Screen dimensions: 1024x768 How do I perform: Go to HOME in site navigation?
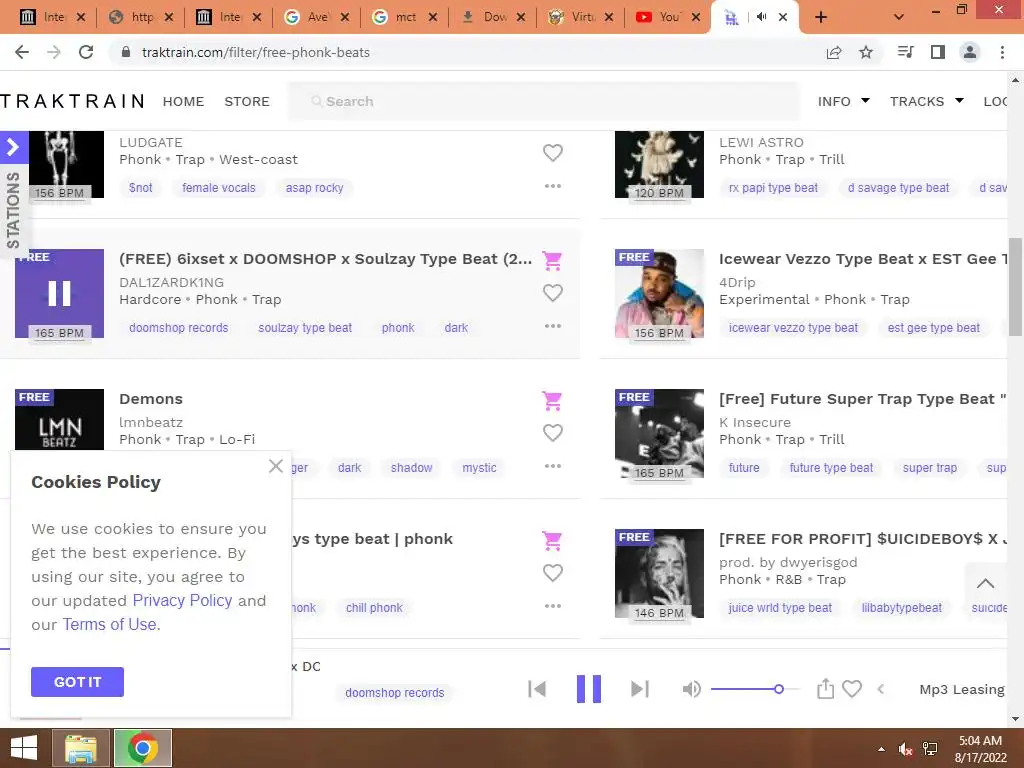(x=184, y=101)
